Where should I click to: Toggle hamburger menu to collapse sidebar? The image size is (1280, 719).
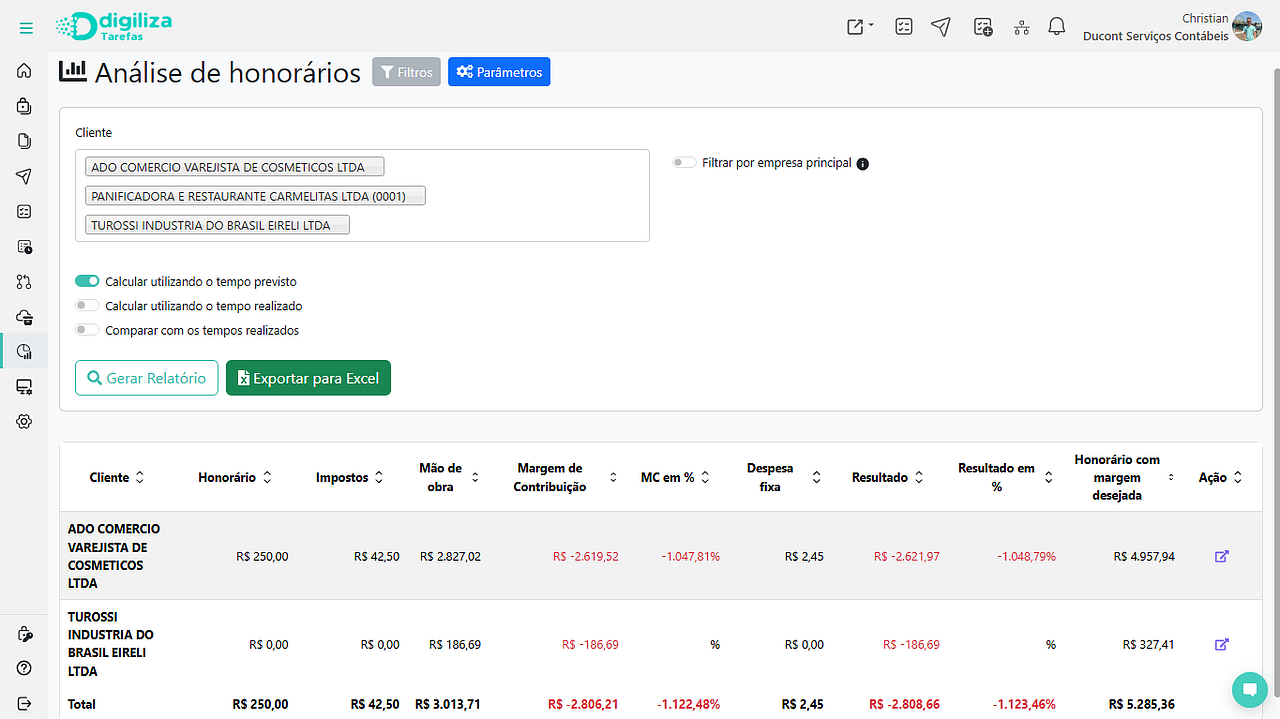pos(26,28)
